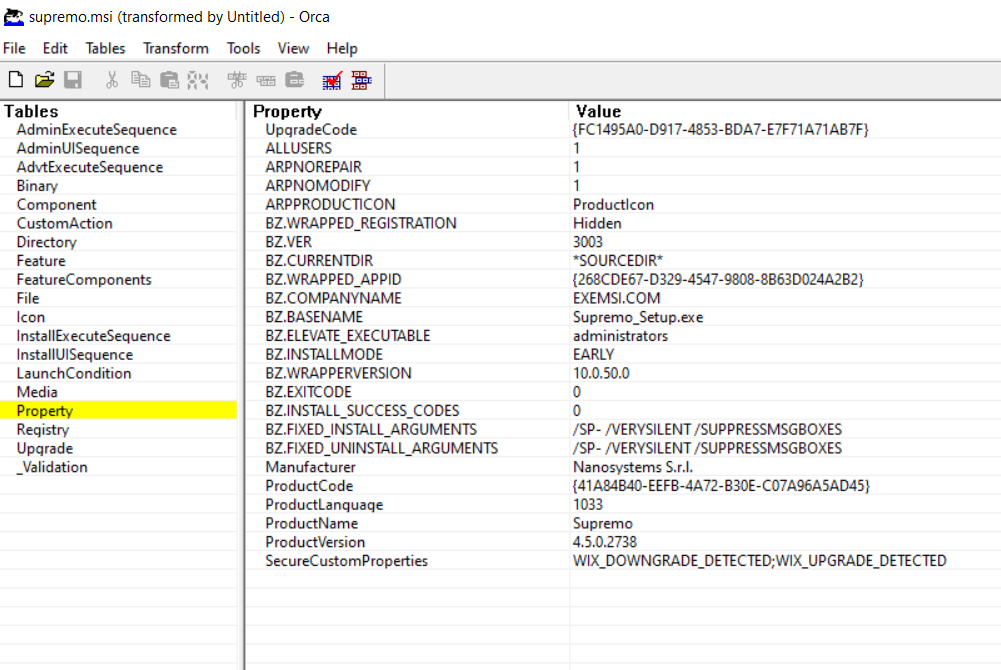Screen dimensions: 1001x670
Task: Click the Cut scissors toolbar icon
Action: pos(112,79)
